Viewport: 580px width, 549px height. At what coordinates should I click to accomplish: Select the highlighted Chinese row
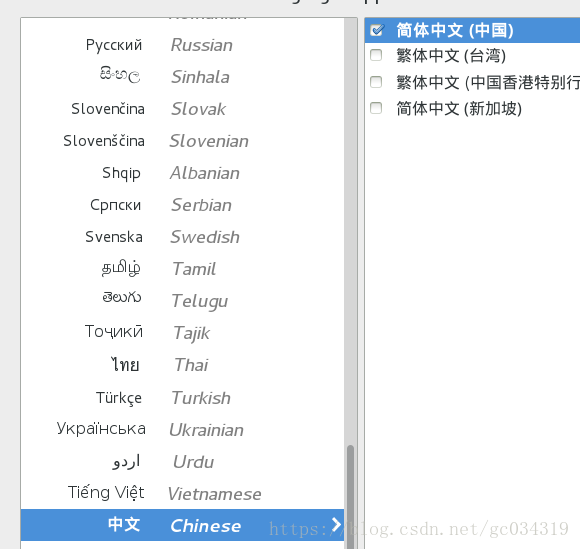(x=182, y=525)
